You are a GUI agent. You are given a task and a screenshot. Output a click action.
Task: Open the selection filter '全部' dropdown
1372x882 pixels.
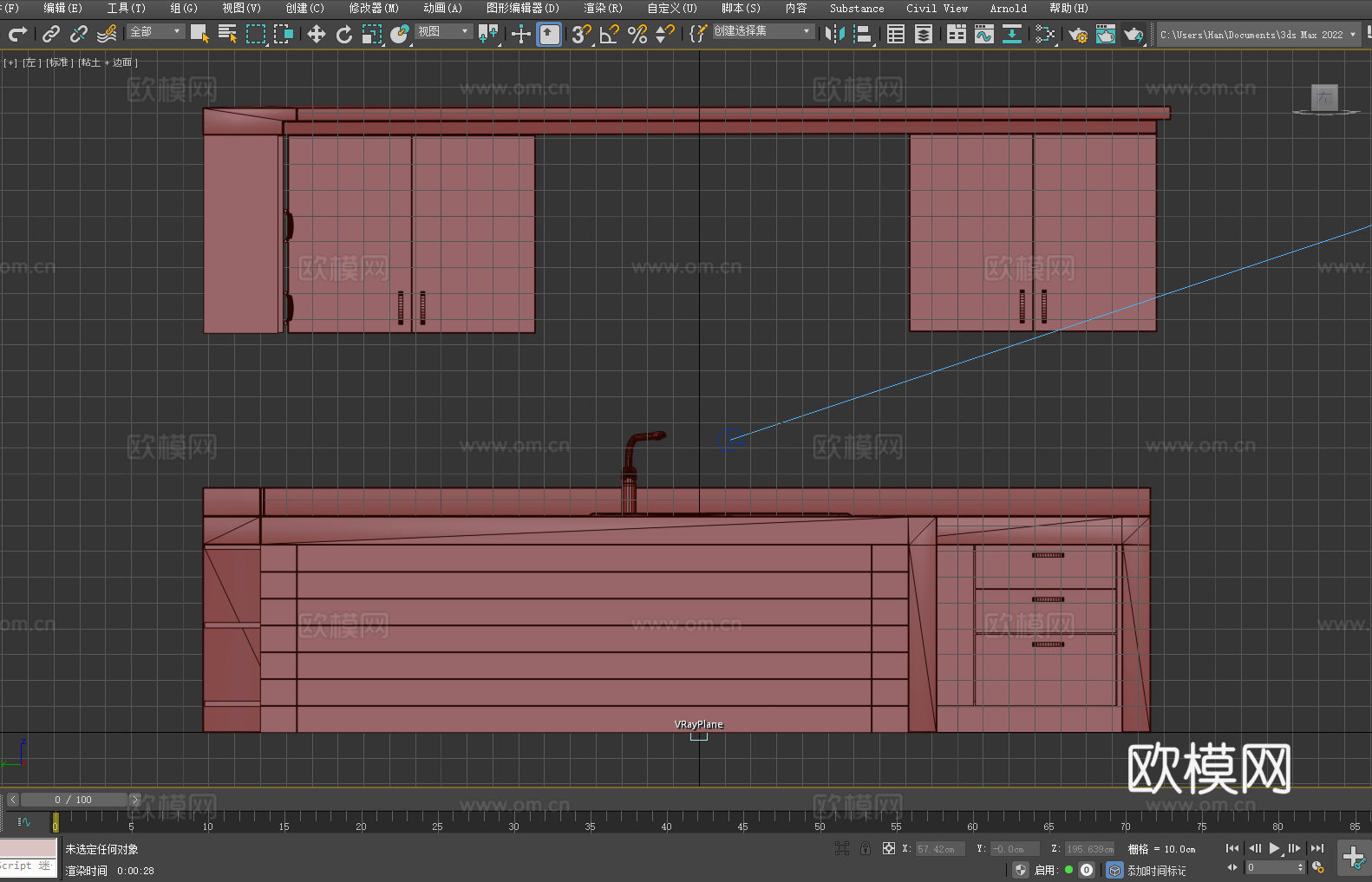[156, 31]
